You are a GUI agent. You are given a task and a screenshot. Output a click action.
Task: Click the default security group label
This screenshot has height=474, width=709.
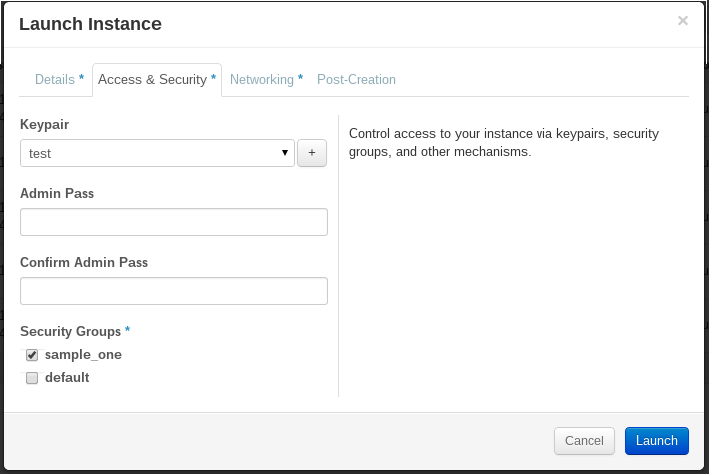coord(67,377)
